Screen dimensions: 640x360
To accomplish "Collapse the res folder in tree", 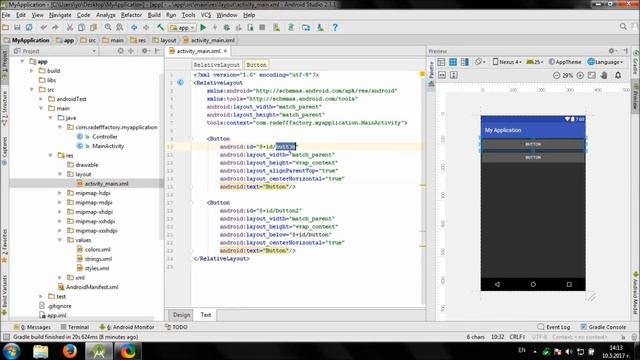I will tap(51, 155).
